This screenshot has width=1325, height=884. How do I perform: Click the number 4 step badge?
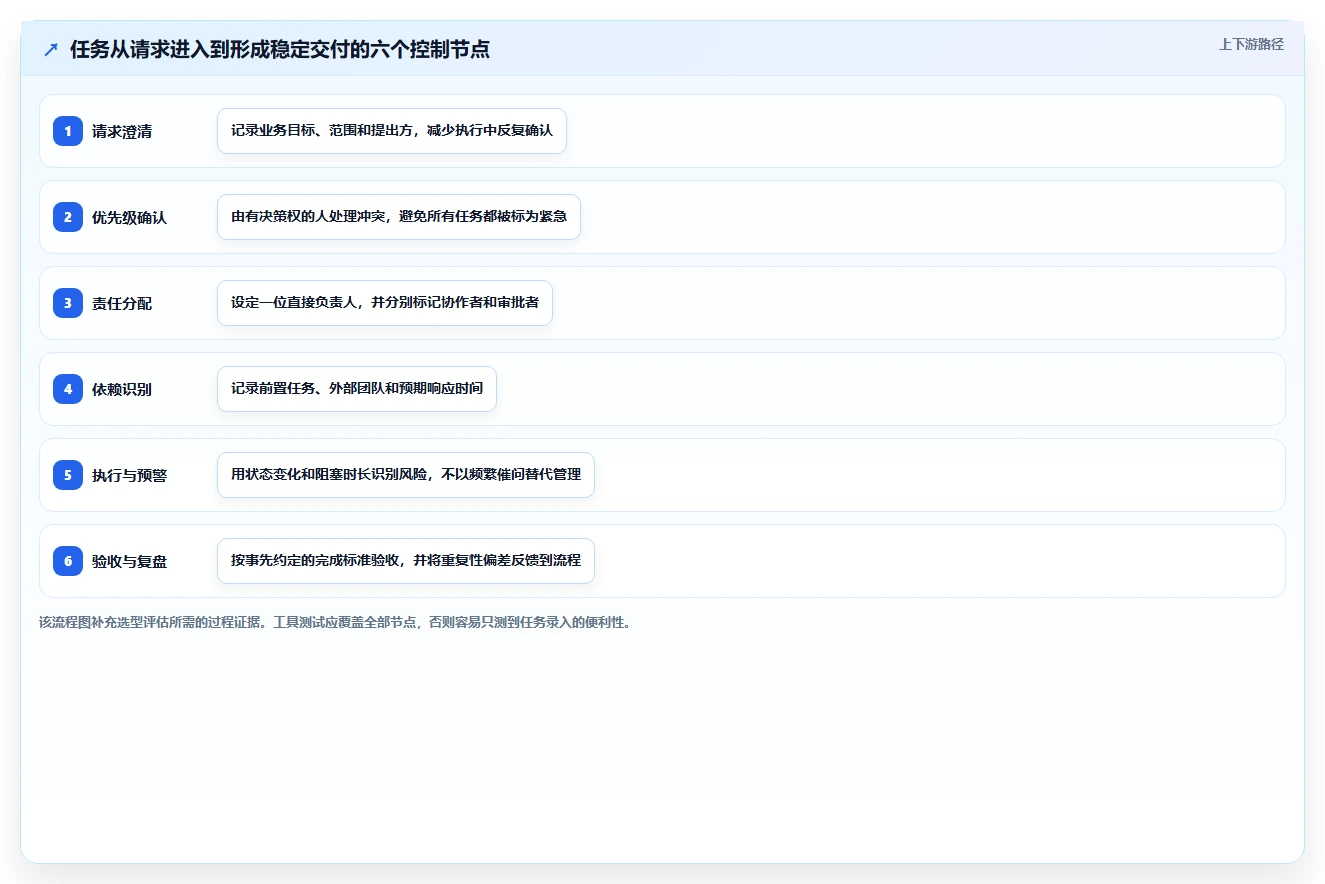pyautogui.click(x=68, y=389)
